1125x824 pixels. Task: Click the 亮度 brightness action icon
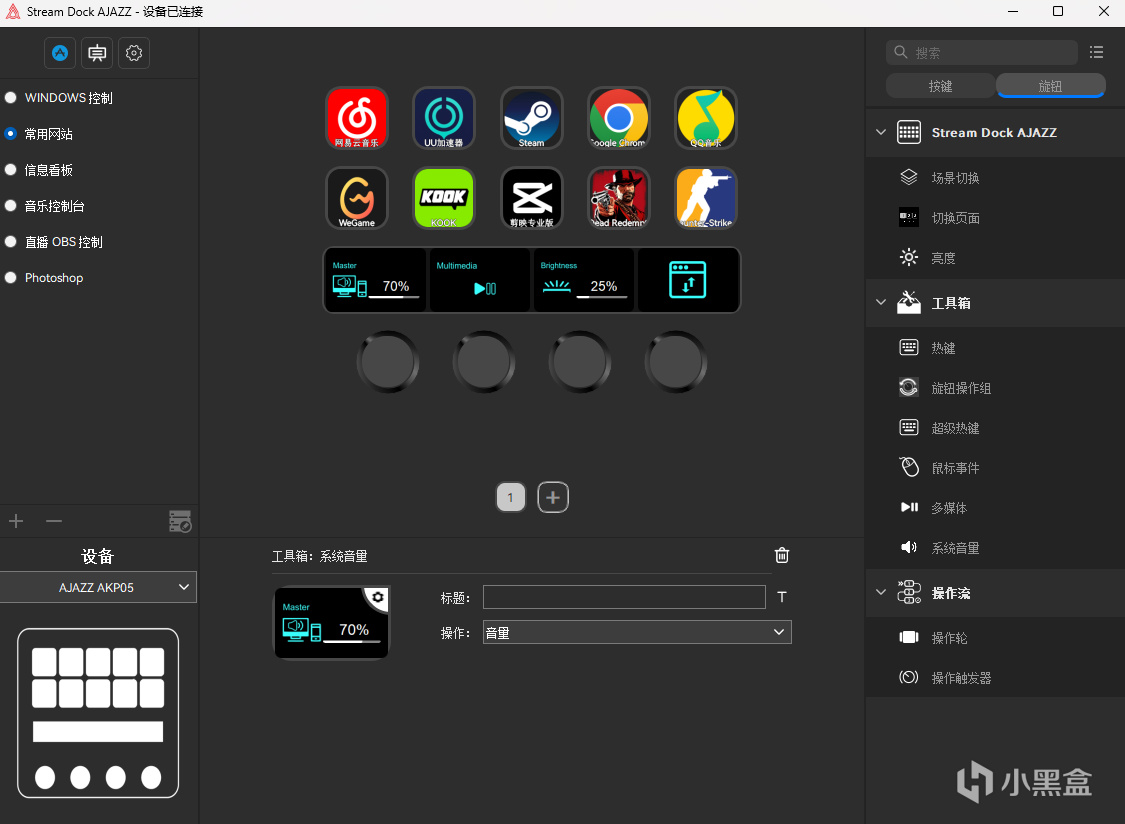point(909,258)
